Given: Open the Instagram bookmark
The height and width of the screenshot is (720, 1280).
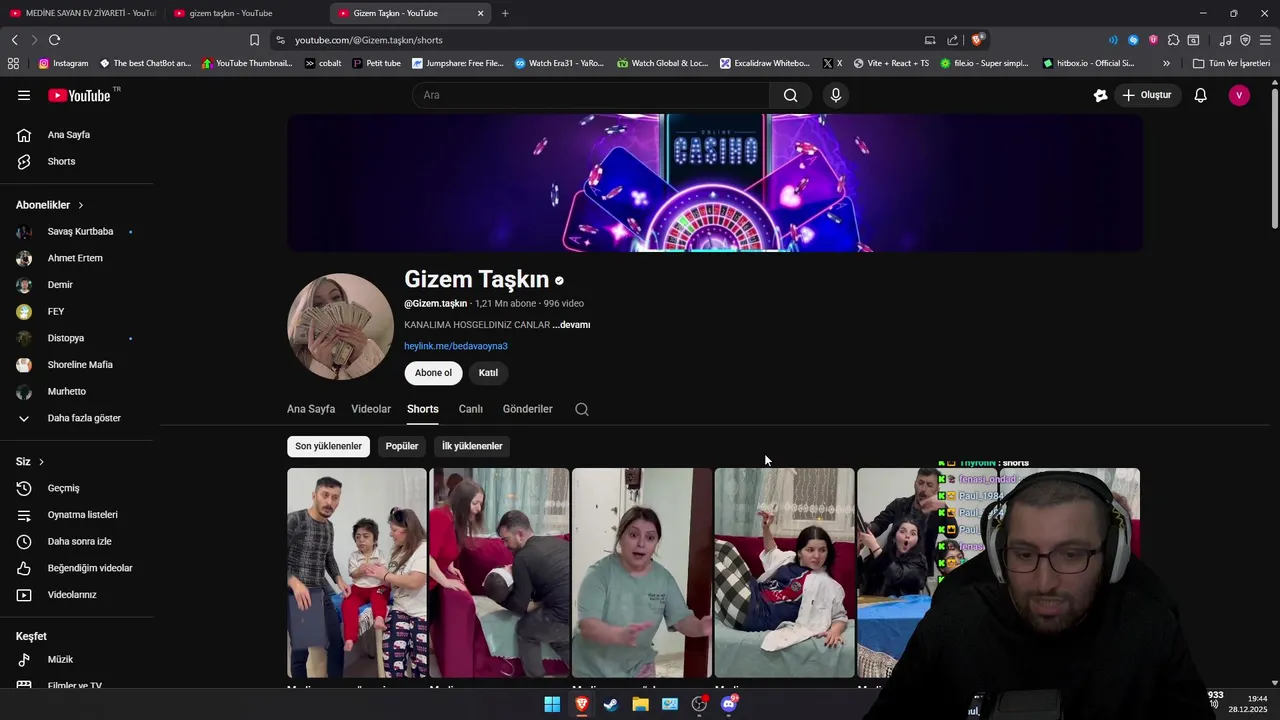Looking at the screenshot, I should pyautogui.click(x=63, y=63).
